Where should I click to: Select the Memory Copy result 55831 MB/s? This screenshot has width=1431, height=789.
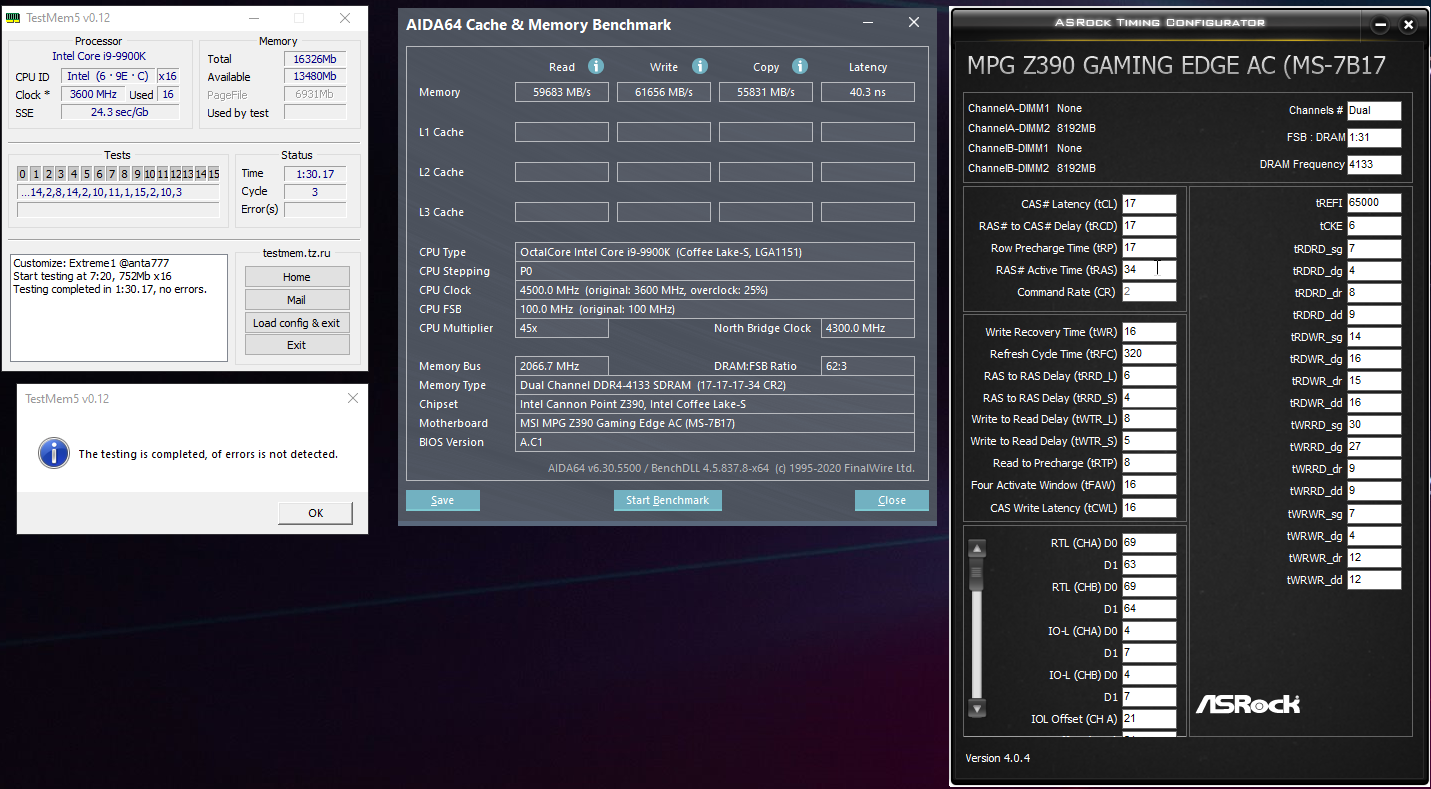point(766,92)
